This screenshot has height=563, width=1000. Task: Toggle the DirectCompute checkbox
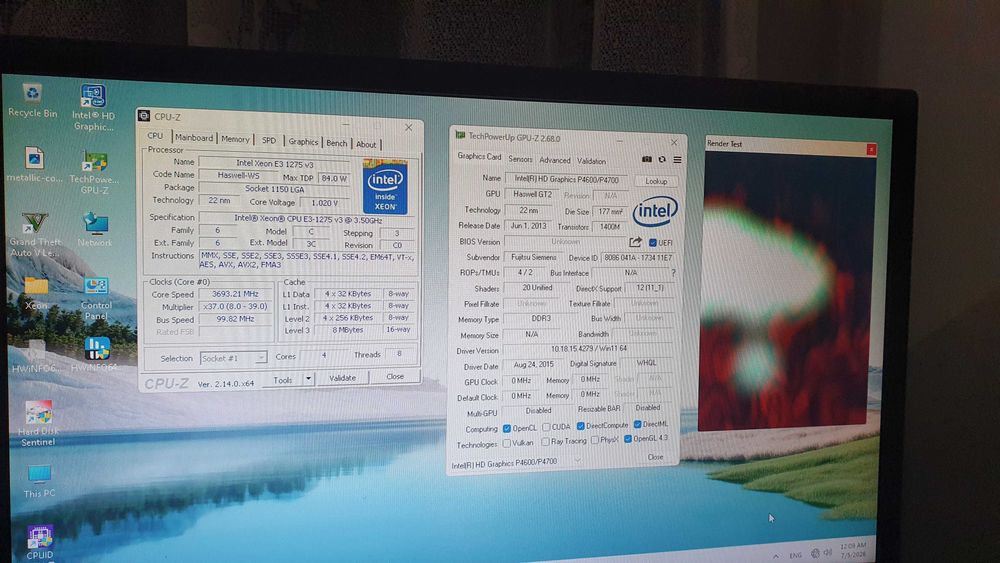pos(580,426)
